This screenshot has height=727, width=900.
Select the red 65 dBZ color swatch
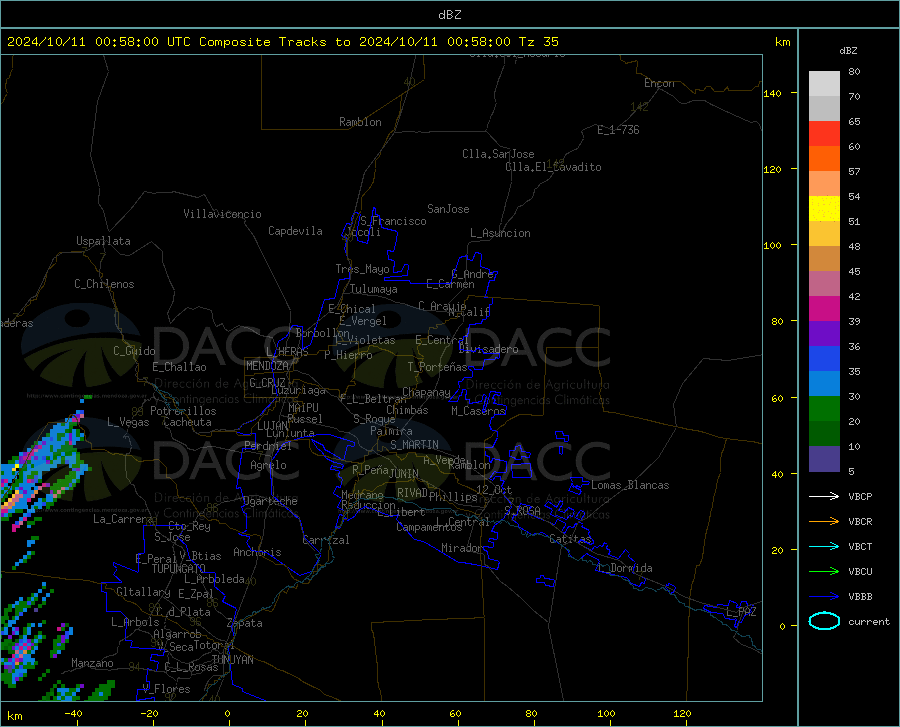[x=824, y=134]
